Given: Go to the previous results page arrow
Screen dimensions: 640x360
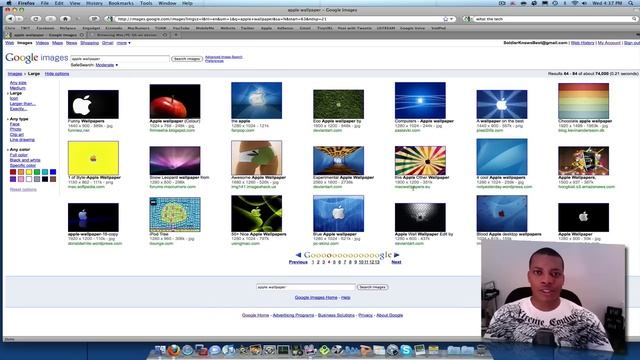Looking at the screenshot, I should click(x=298, y=255).
